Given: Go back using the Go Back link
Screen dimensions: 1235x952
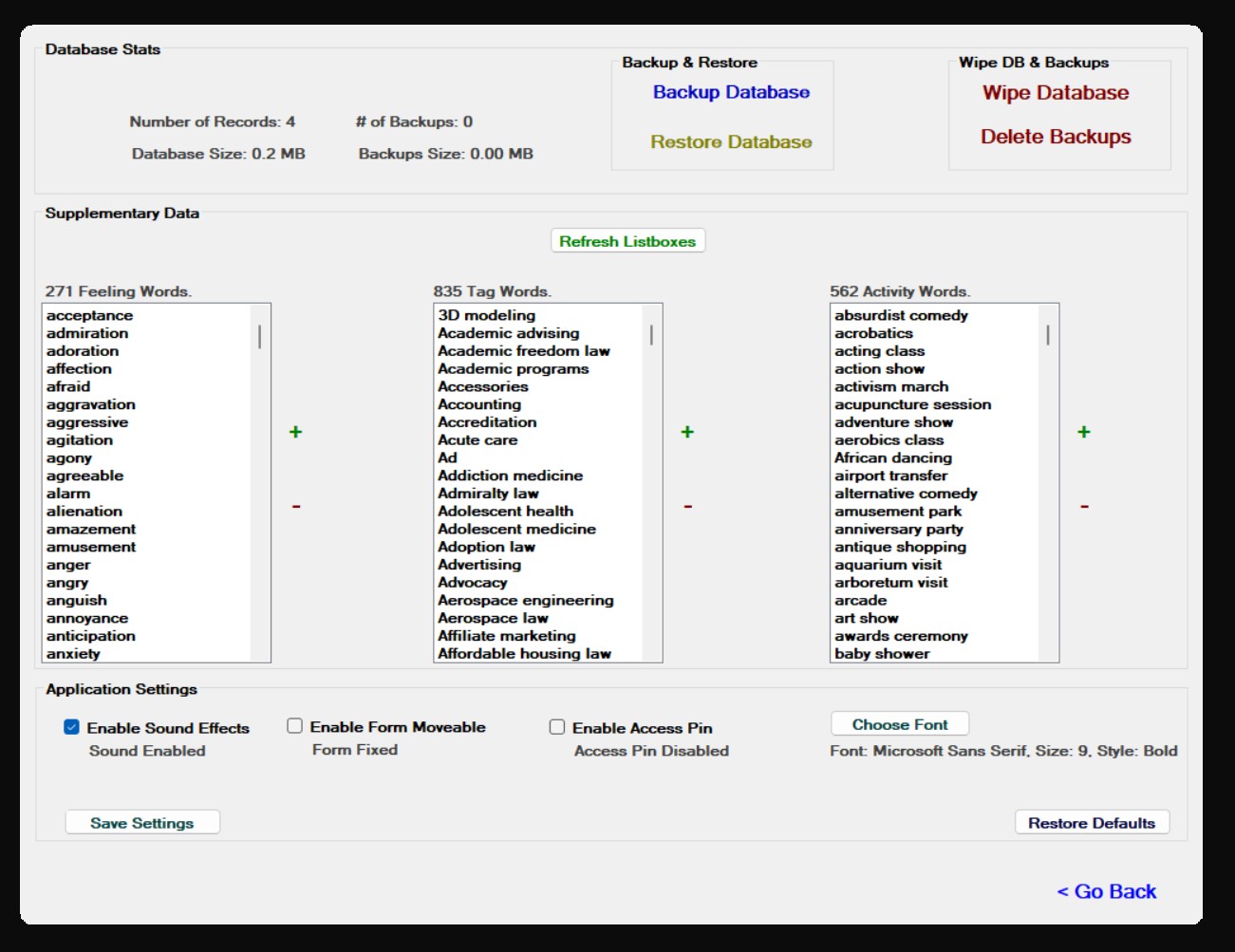Looking at the screenshot, I should click(1107, 891).
